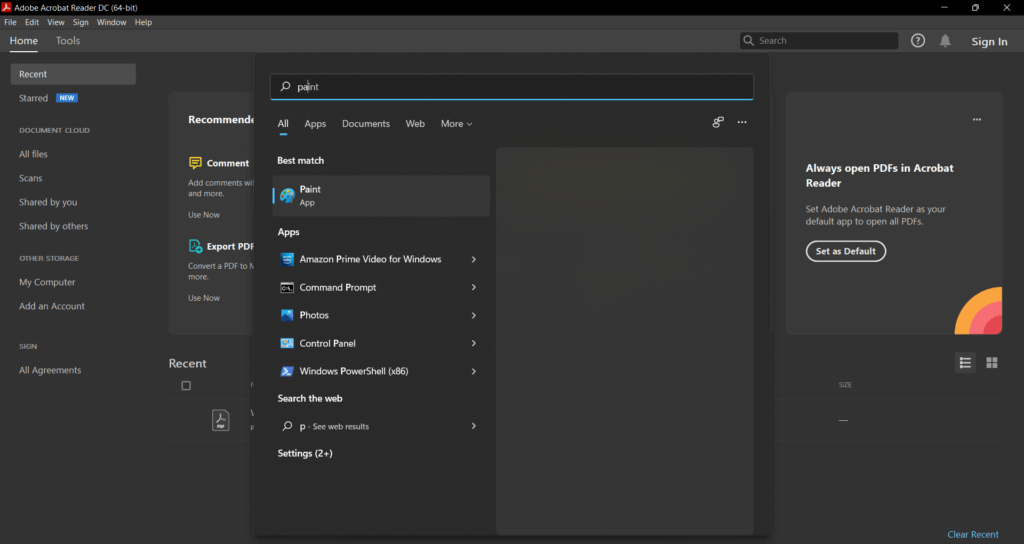Screen dimensions: 1024x544
Task: Click Add an Account in sidebar
Action: tap(52, 306)
